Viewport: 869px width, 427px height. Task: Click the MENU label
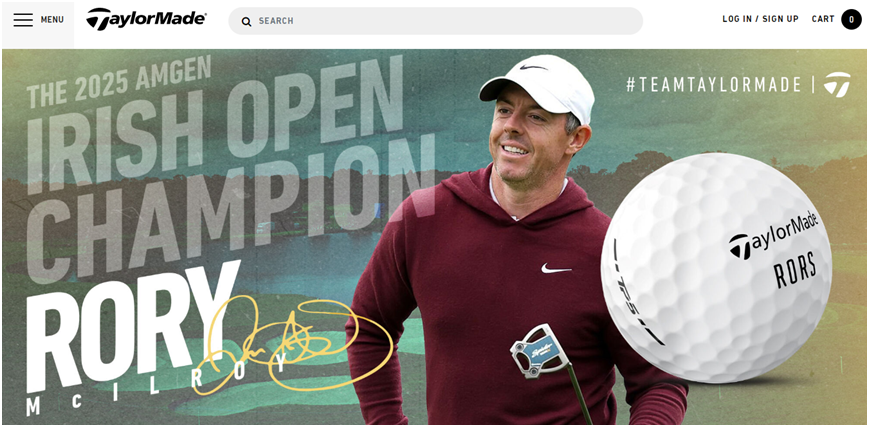point(52,20)
